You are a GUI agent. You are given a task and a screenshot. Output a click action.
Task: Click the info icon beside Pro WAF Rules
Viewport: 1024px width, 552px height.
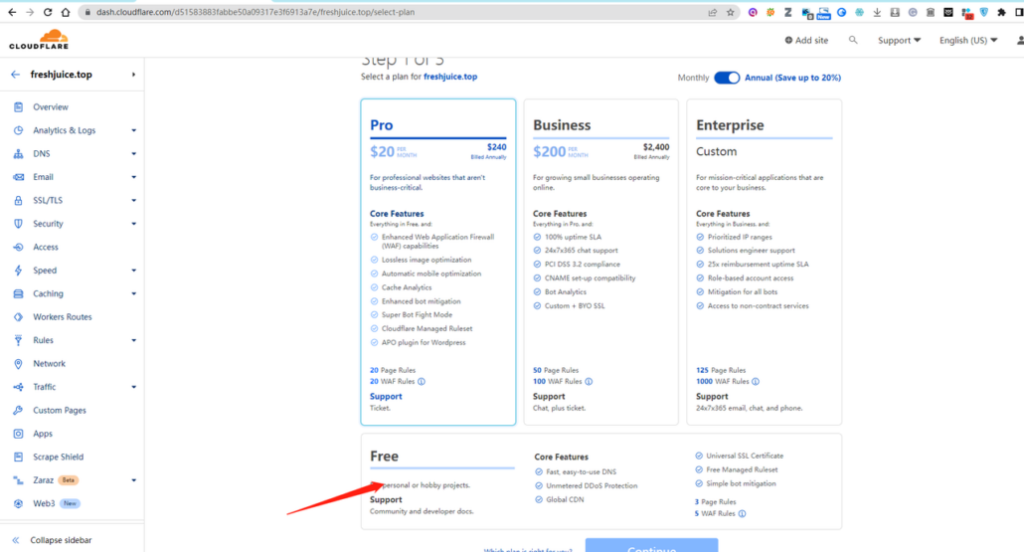[x=421, y=382]
